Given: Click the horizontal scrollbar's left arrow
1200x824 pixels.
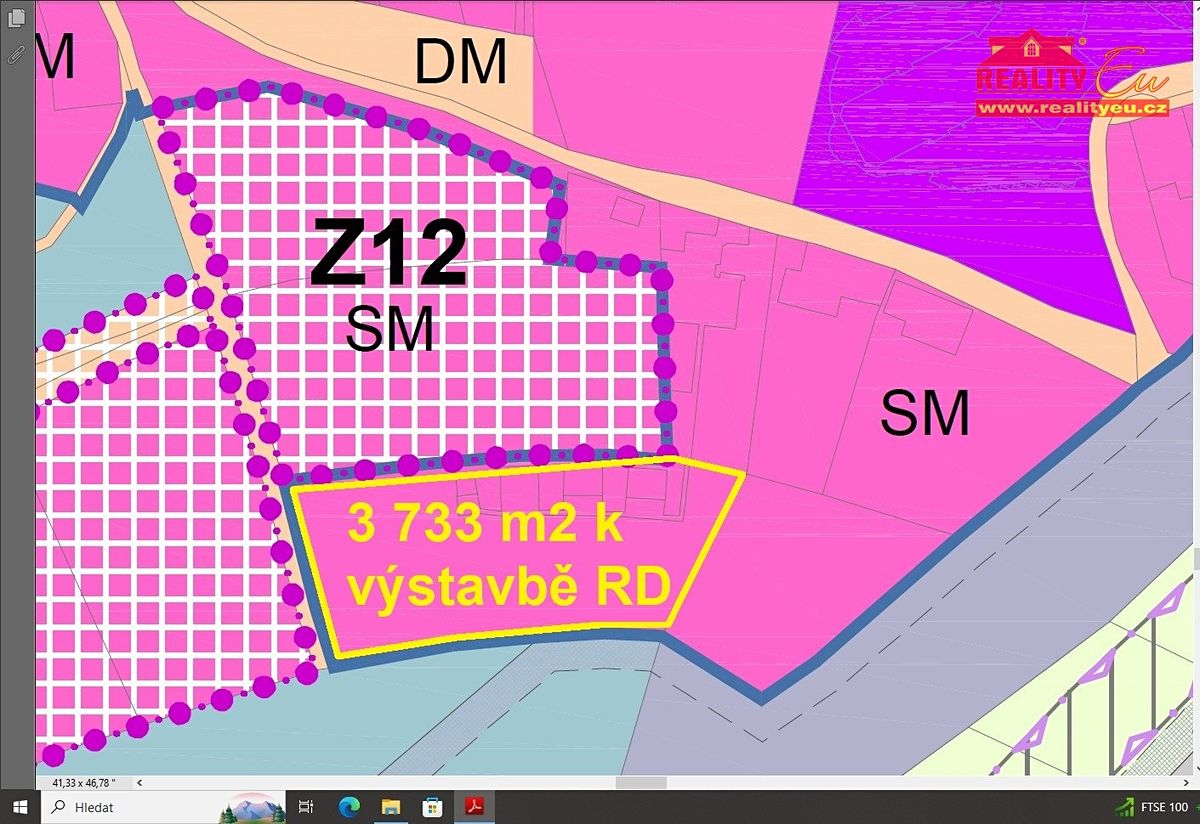Looking at the screenshot, I should pyautogui.click(x=139, y=783).
